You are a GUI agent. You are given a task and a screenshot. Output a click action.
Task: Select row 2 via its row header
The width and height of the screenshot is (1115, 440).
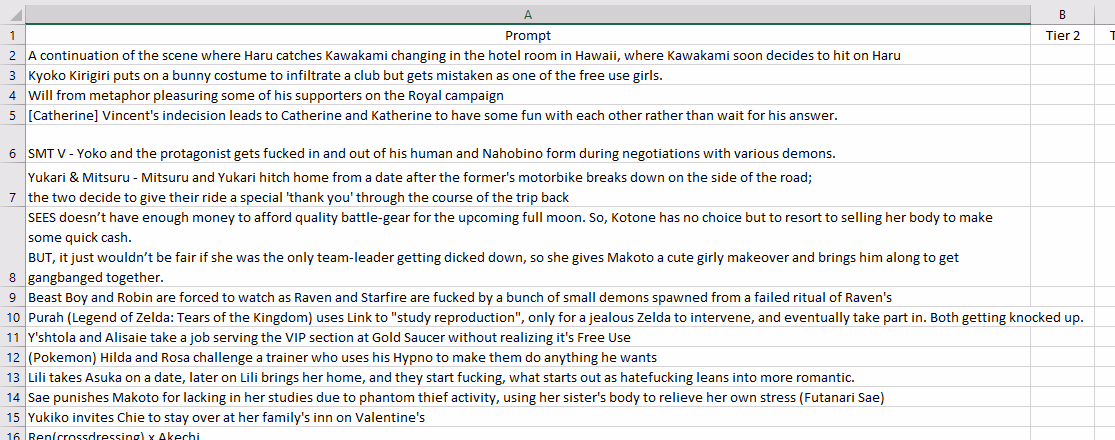click(13, 55)
